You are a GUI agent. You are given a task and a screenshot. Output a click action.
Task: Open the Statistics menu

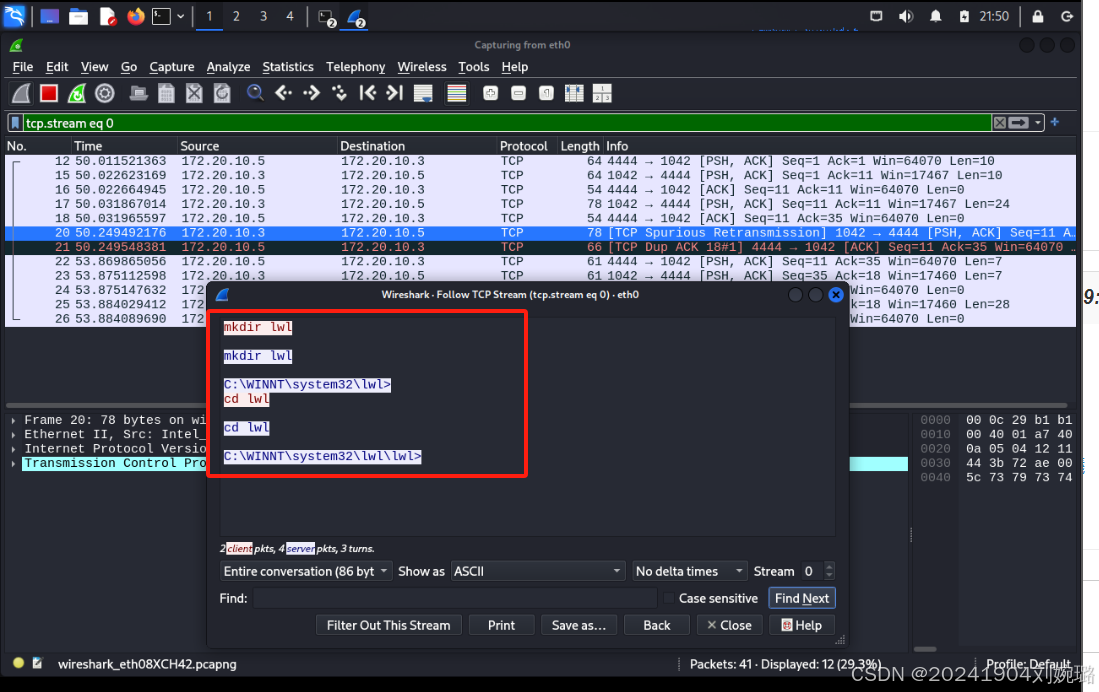click(x=288, y=67)
